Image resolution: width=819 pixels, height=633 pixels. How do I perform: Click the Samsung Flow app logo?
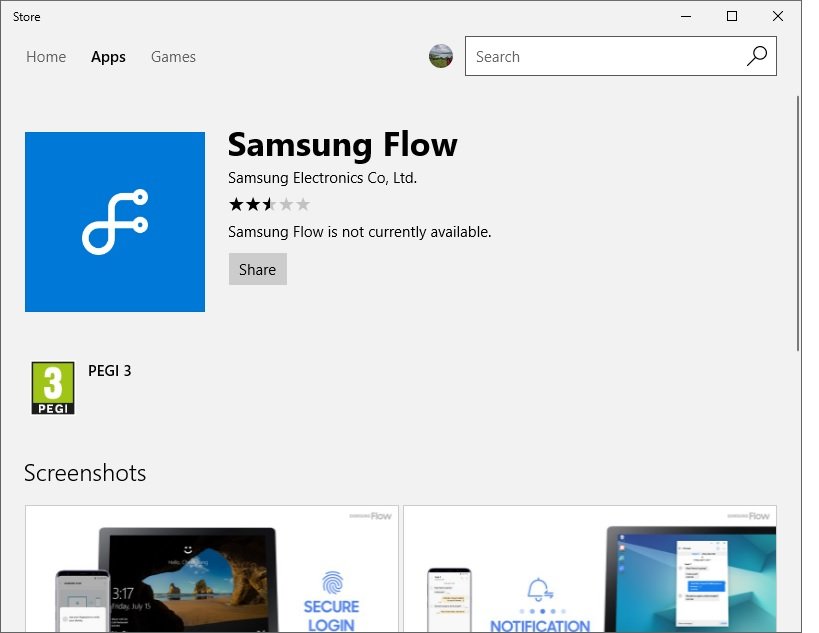pos(115,222)
